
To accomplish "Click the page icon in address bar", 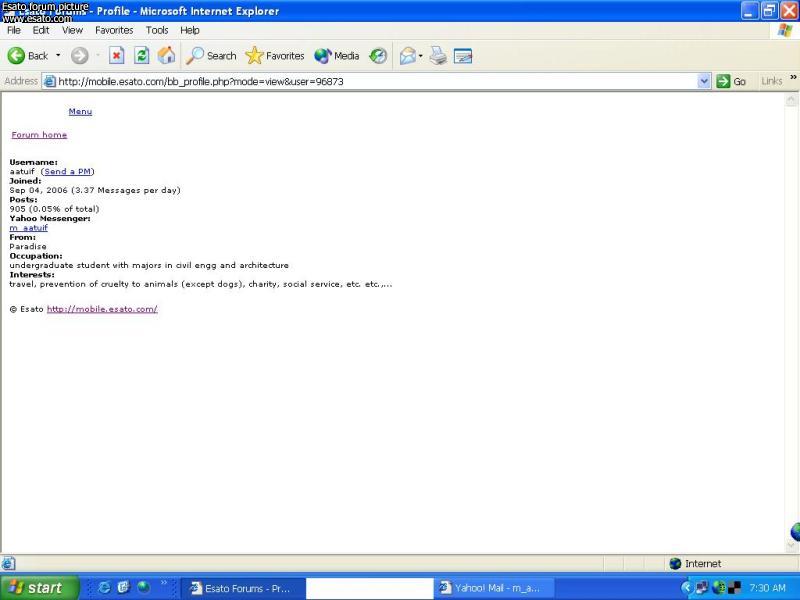I will pyautogui.click(x=49, y=82).
